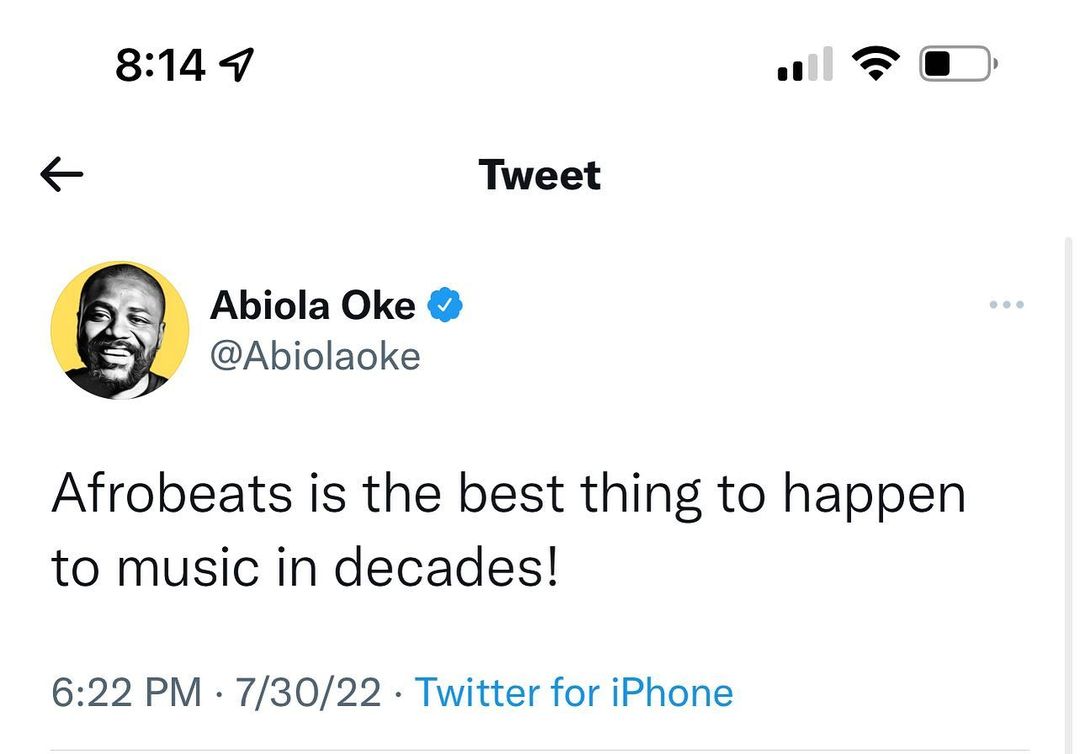Tap the divider line below the timestamp

click(540, 749)
